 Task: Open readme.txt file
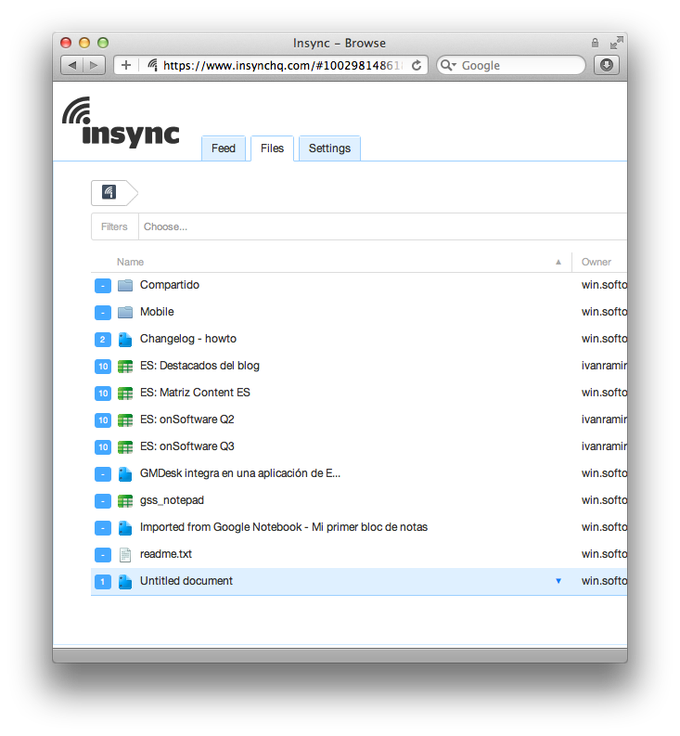pos(166,554)
